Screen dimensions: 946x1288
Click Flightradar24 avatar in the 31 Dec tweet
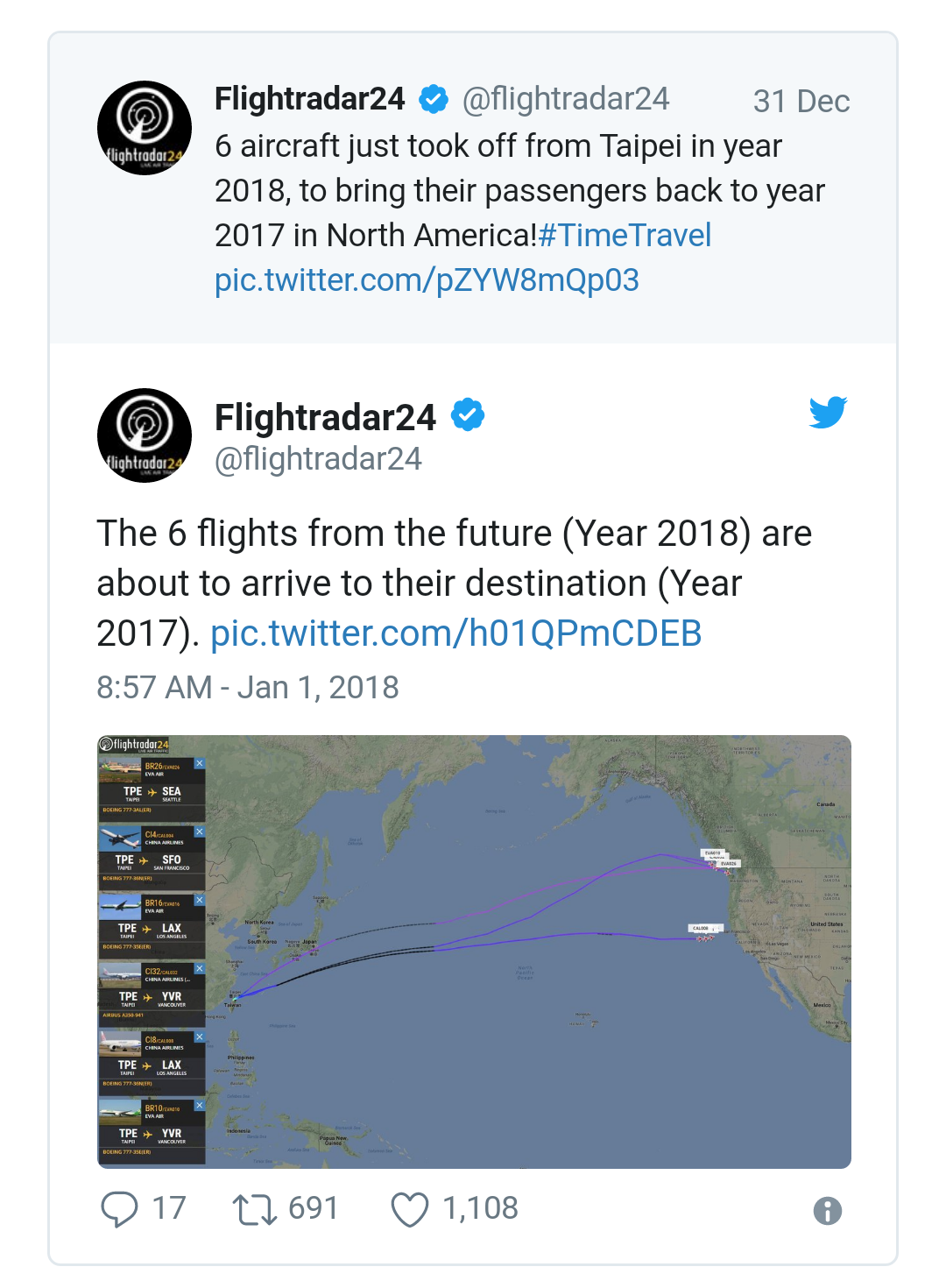point(145,128)
